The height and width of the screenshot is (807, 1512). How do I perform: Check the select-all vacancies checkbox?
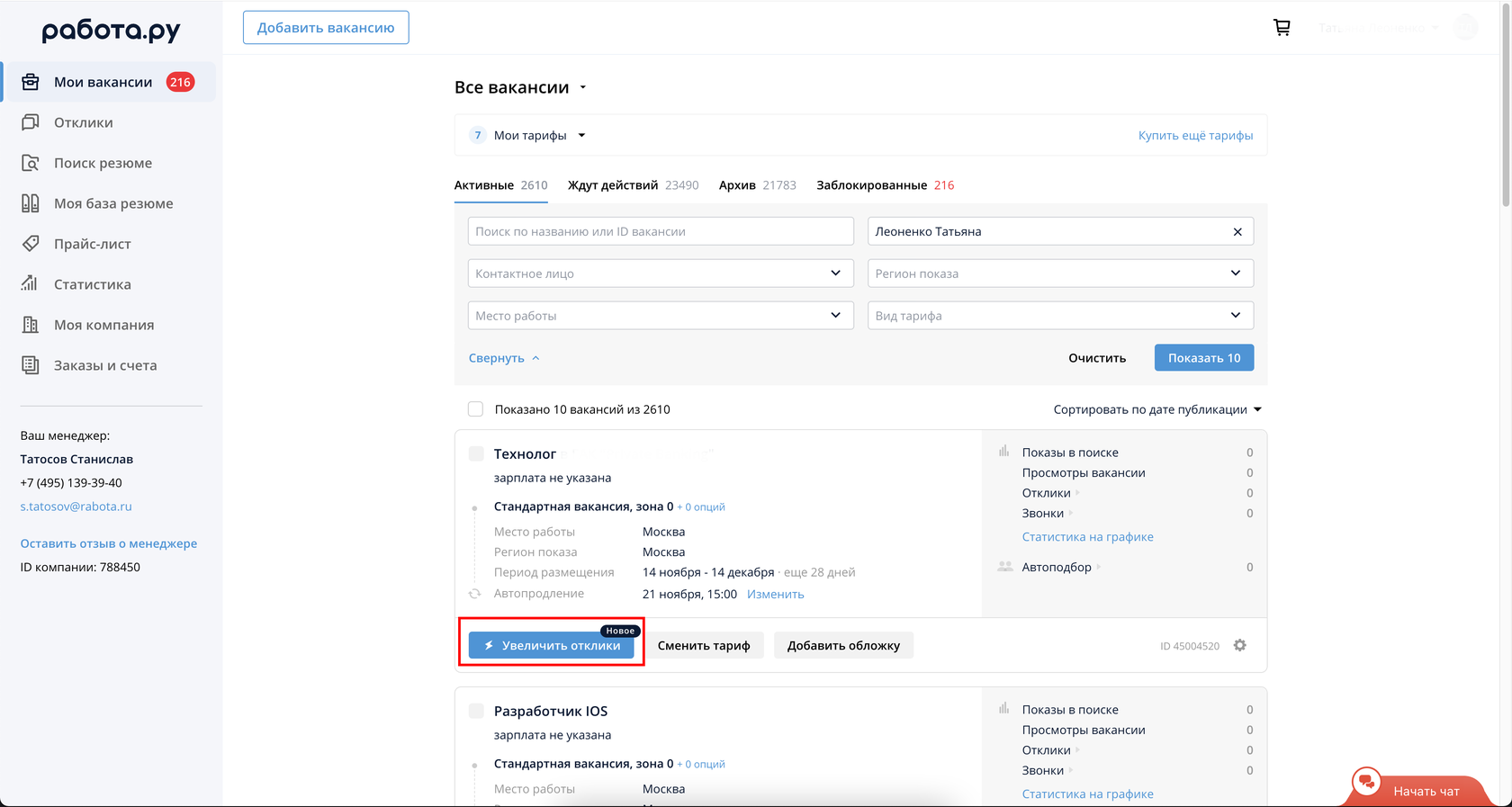pyautogui.click(x=476, y=409)
